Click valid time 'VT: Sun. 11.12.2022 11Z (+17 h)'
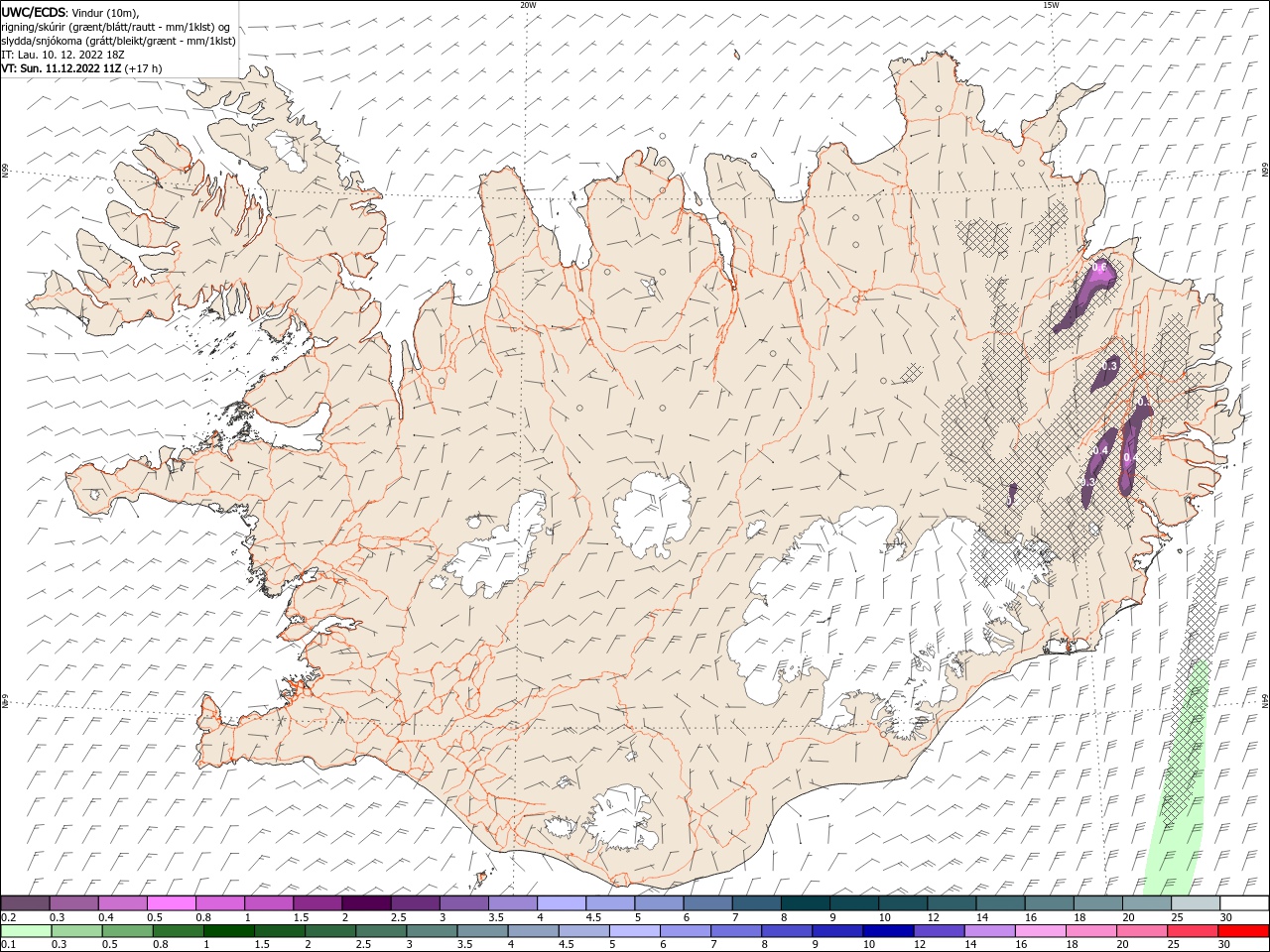Image resolution: width=1270 pixels, height=952 pixels. click(81, 68)
